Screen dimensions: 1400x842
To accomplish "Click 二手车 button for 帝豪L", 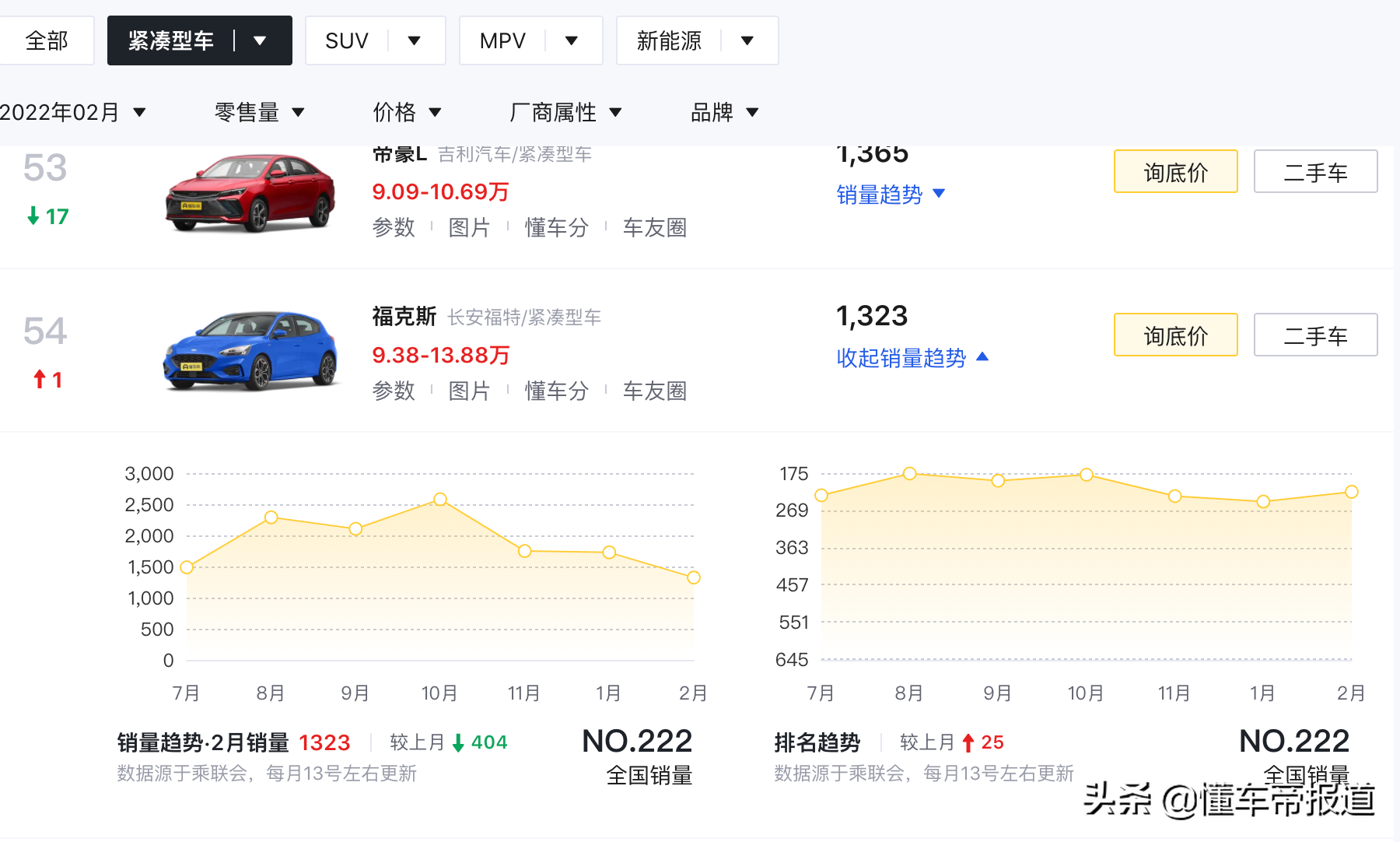I will coord(1316,171).
